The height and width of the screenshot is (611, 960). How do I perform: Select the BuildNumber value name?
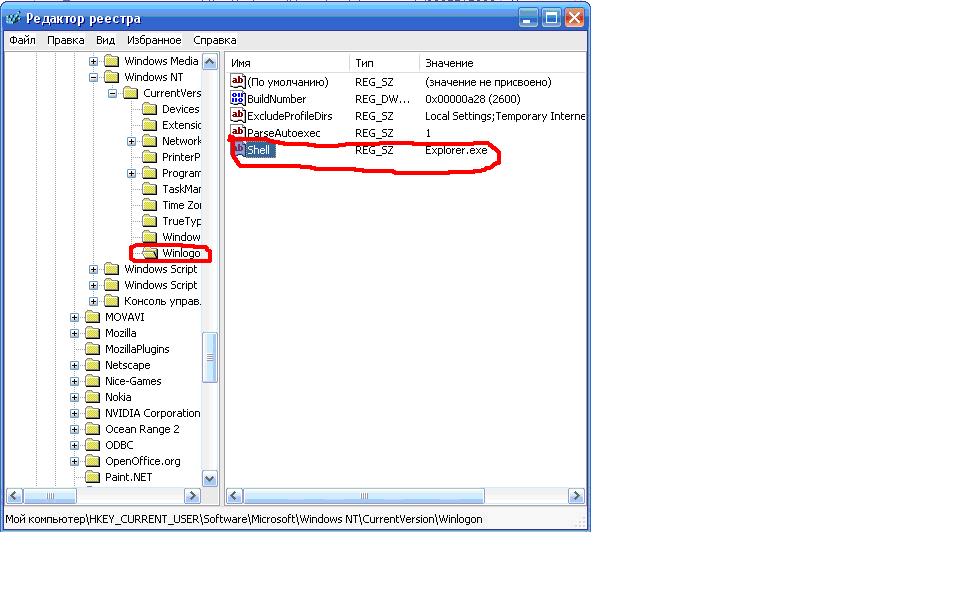[277, 99]
